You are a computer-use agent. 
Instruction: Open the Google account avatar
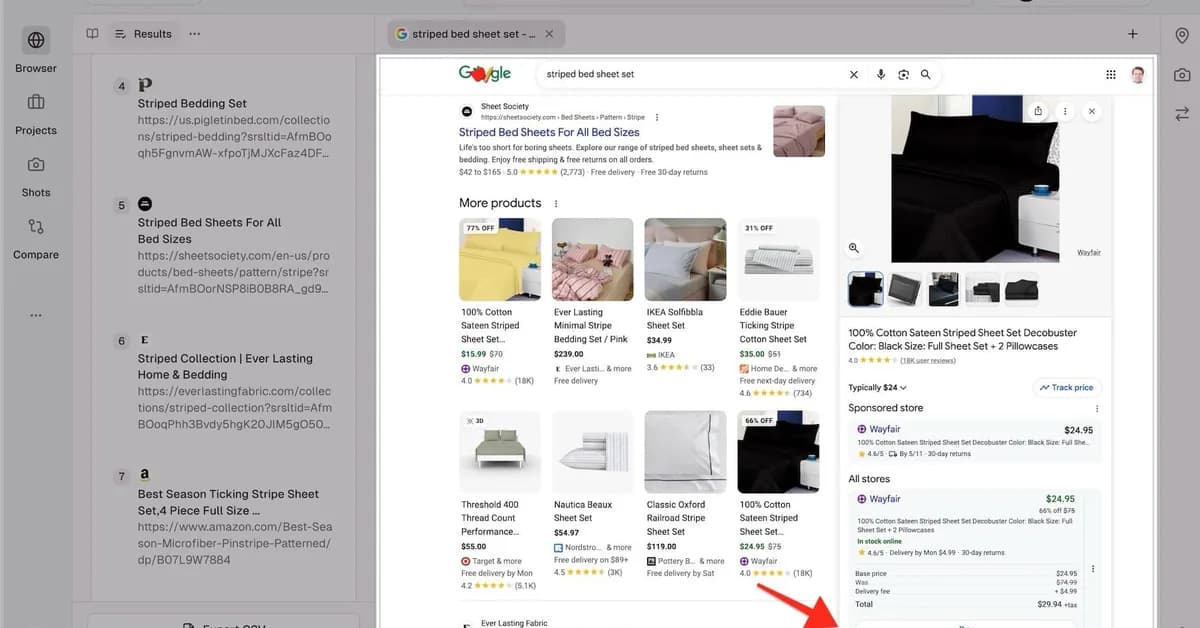(1138, 74)
